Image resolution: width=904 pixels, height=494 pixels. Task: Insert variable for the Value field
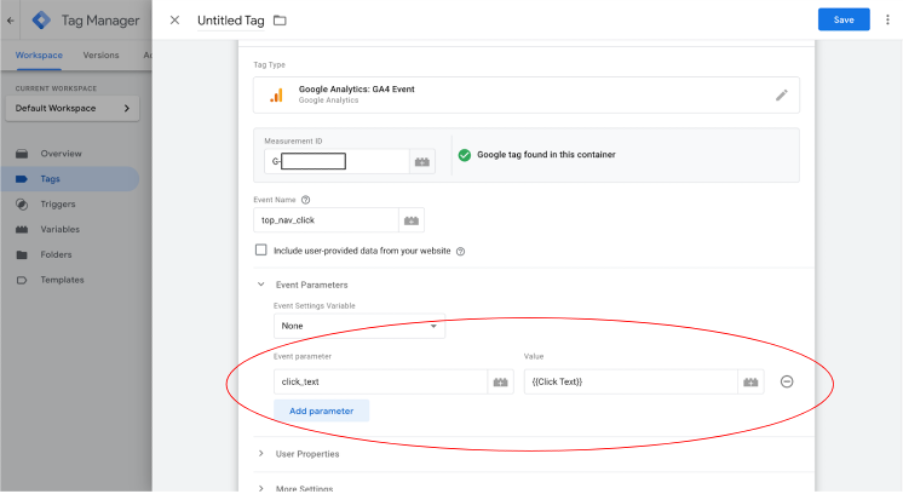point(751,382)
